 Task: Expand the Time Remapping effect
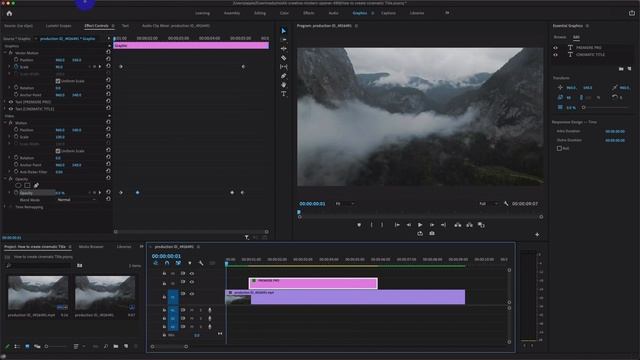coord(5,207)
